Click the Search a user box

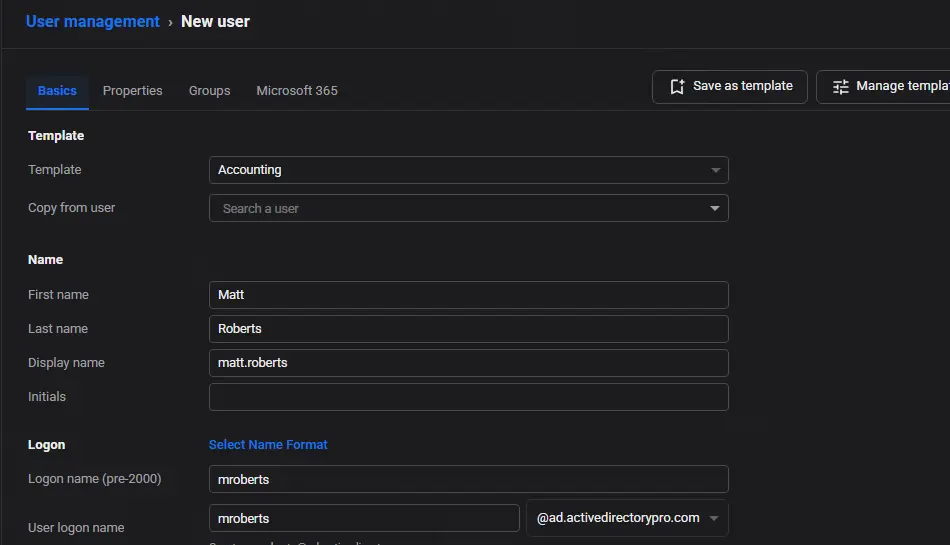click(x=468, y=208)
